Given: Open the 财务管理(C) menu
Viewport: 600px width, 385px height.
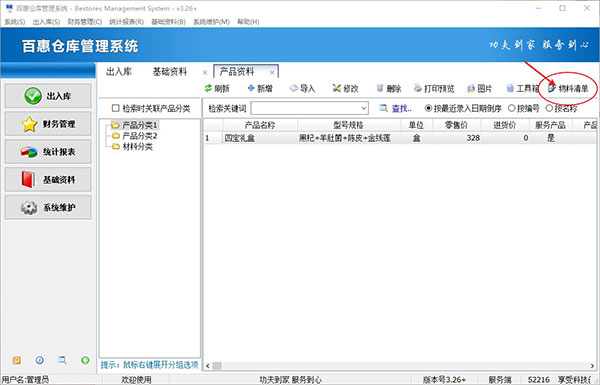Looking at the screenshot, I should (x=85, y=22).
